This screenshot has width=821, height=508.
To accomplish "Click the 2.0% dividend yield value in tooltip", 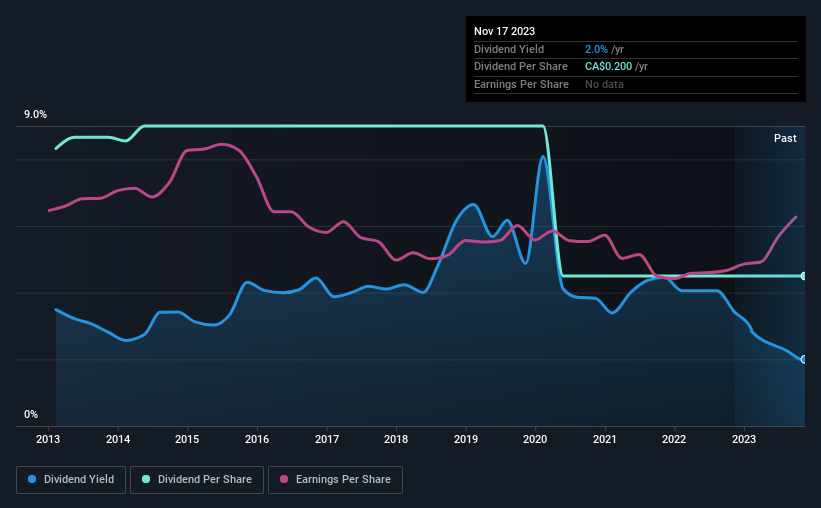I will [x=596, y=49].
